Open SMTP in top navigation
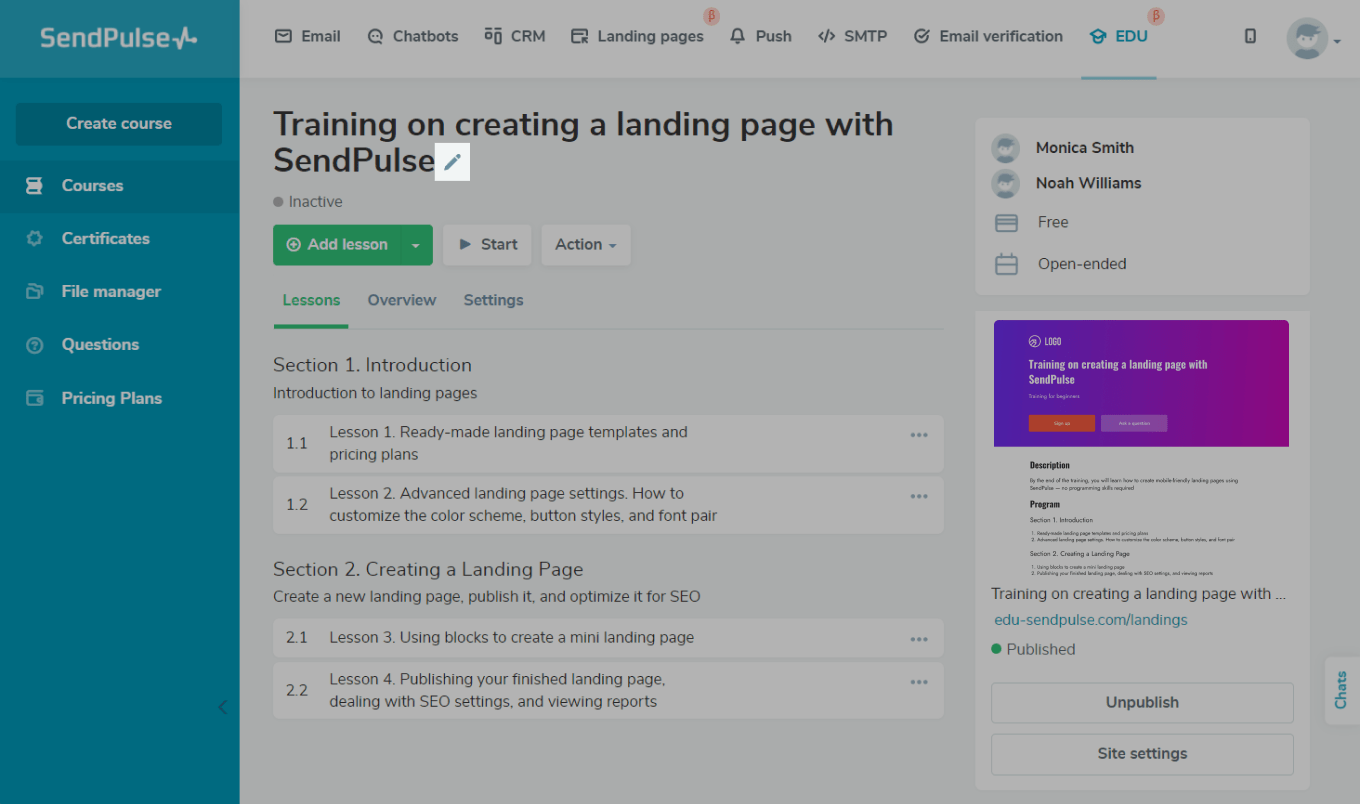1360x804 pixels. pos(853,36)
